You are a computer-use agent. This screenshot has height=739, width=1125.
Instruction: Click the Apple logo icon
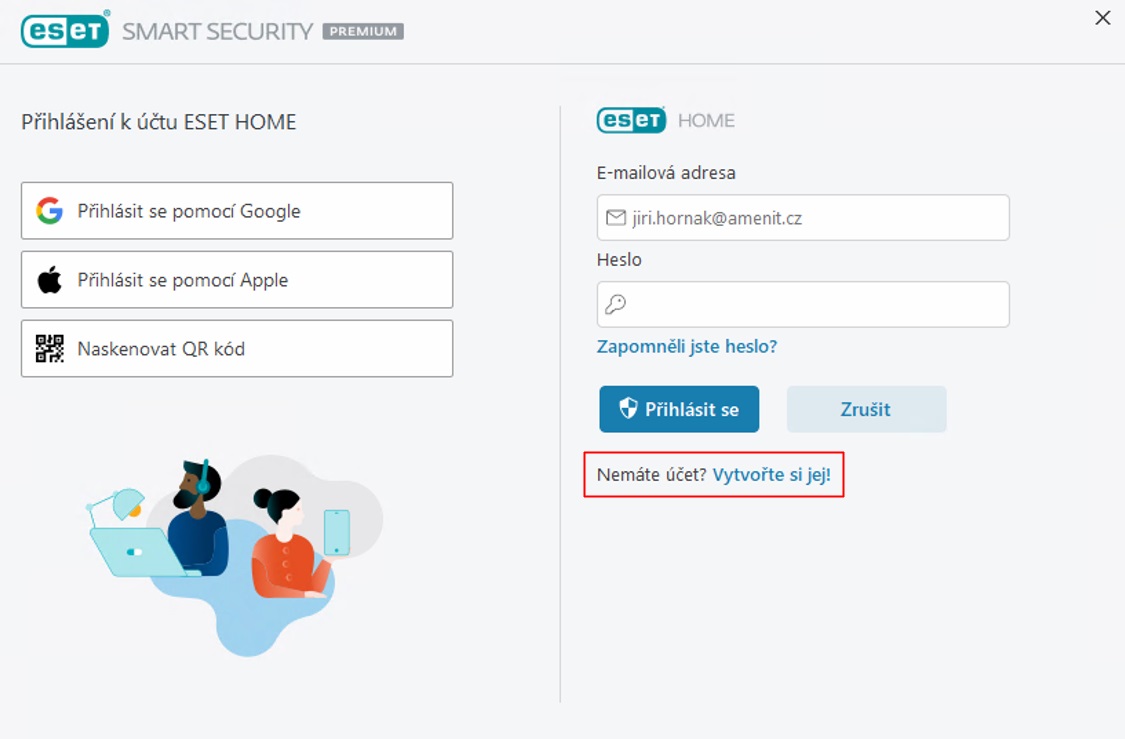click(50, 280)
